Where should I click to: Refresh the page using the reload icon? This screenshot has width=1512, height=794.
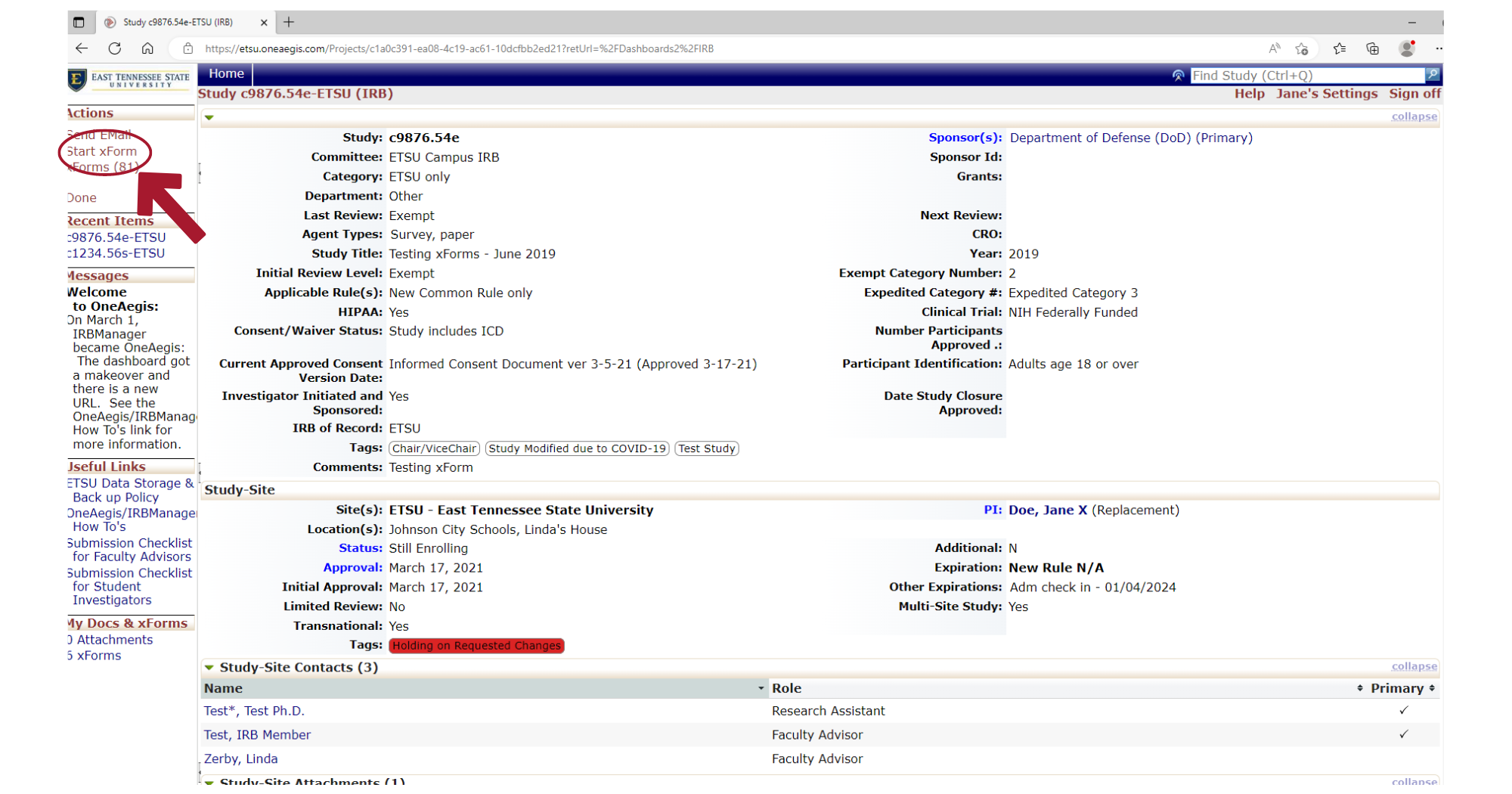click(114, 48)
